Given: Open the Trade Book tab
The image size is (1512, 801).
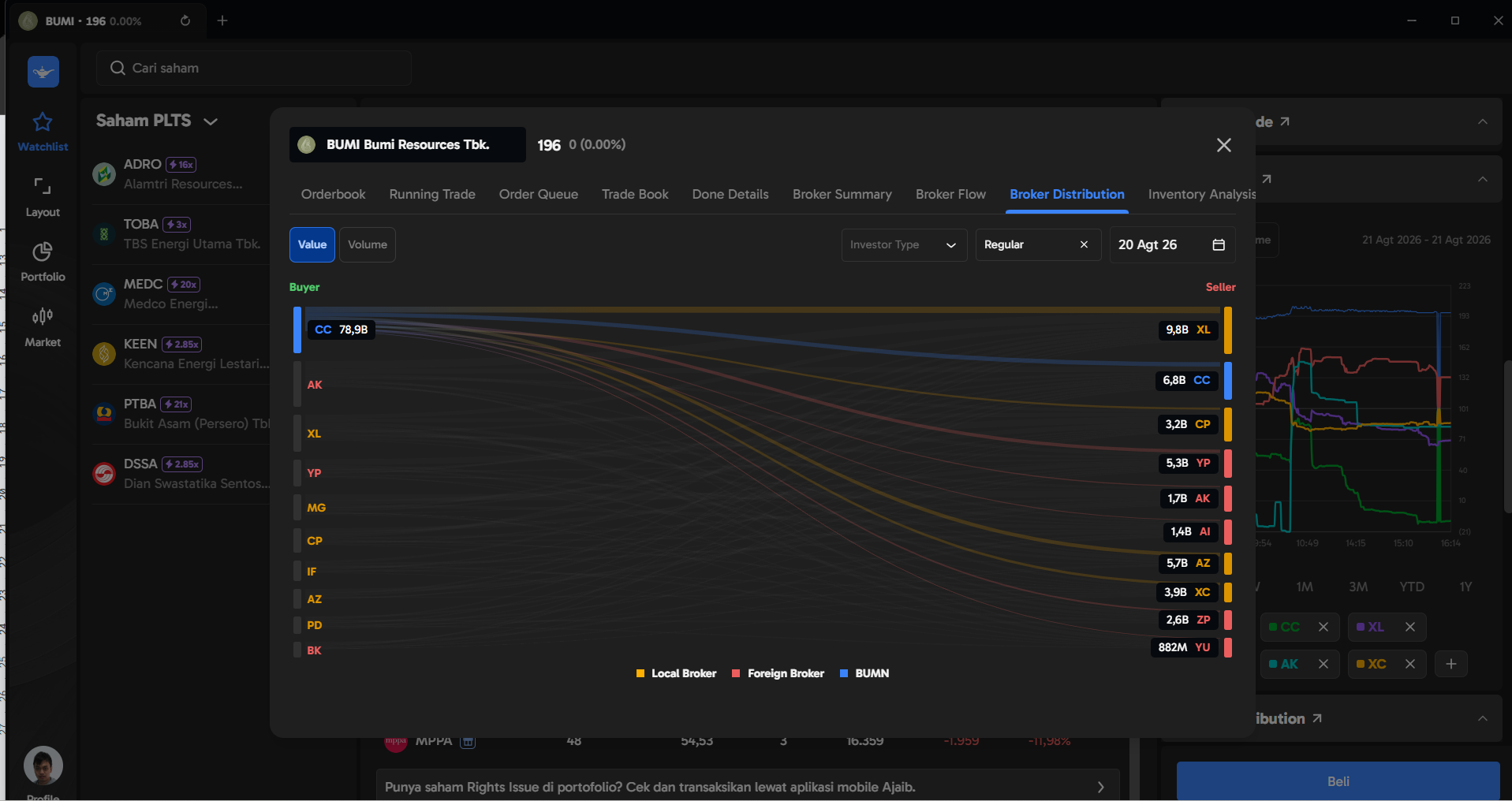Looking at the screenshot, I should 635,194.
